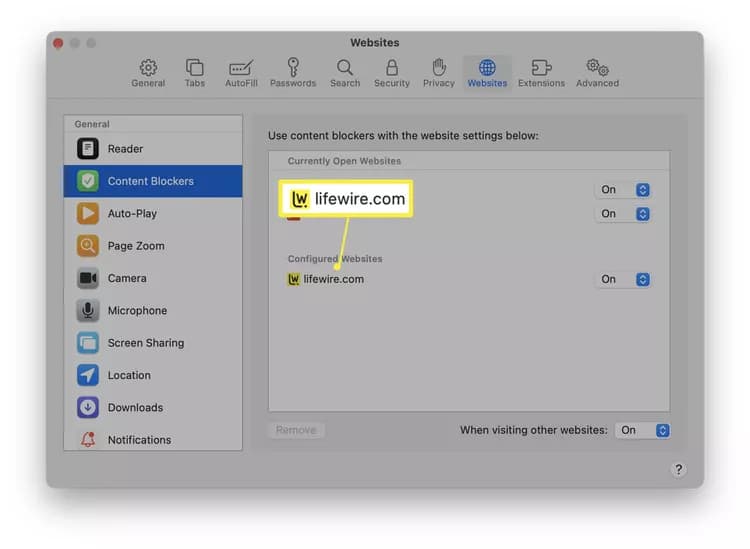Open Passwords key icon
The height and width of the screenshot is (549, 750).
tap(293, 73)
